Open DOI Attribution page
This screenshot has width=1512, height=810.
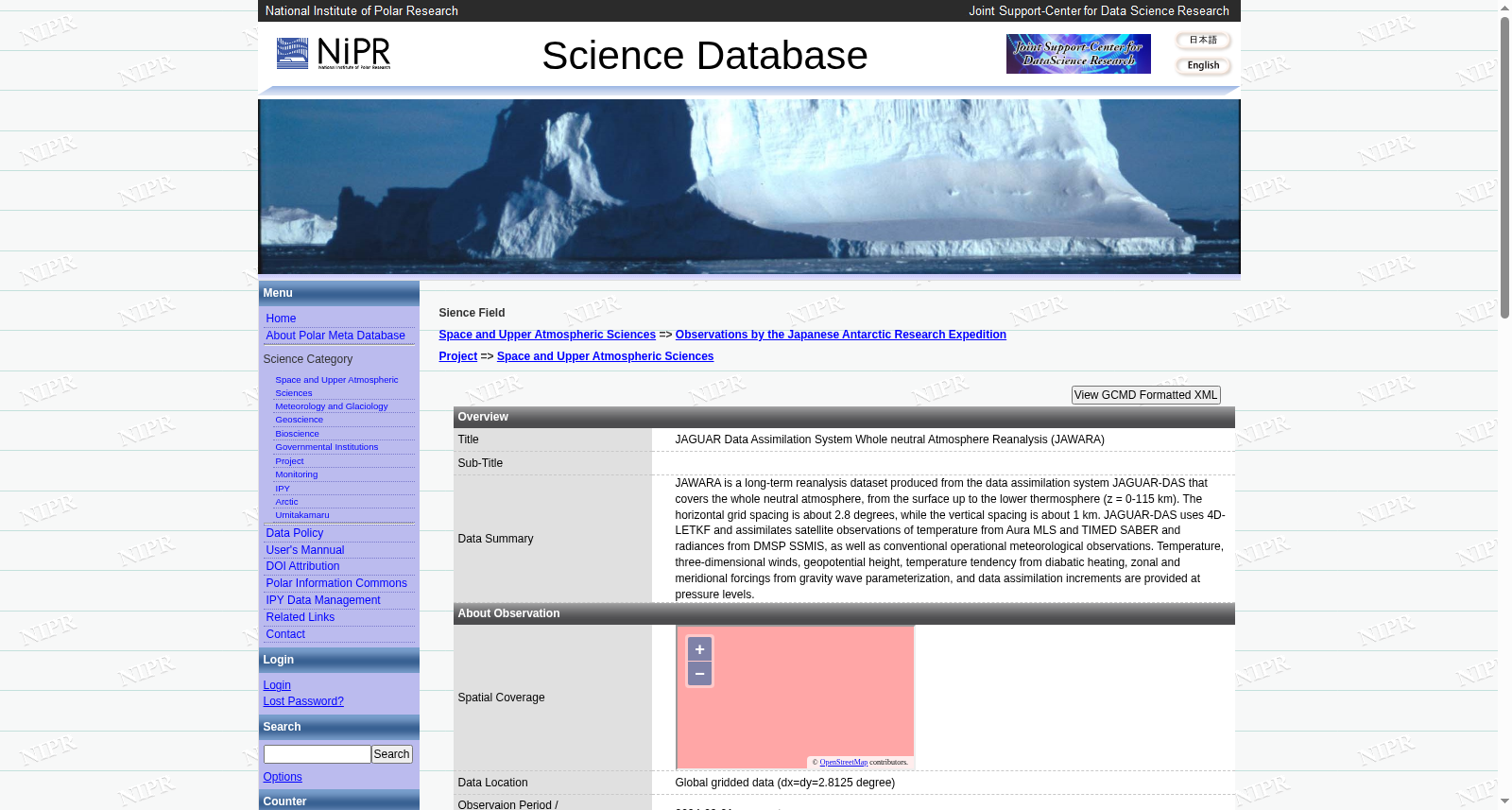click(302, 566)
